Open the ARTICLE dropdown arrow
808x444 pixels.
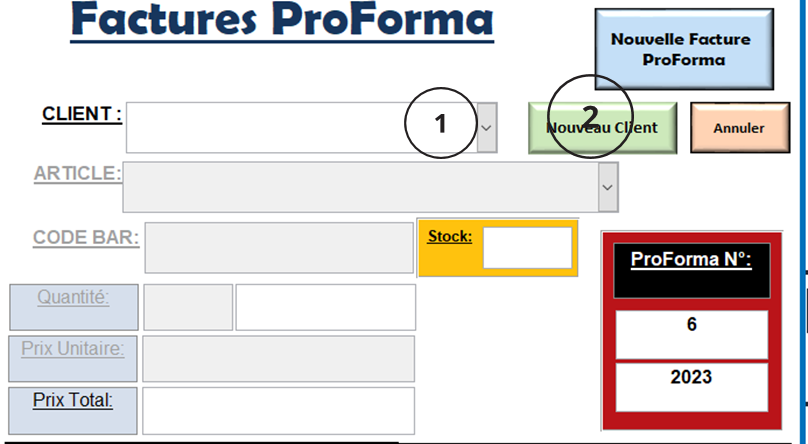(607, 187)
